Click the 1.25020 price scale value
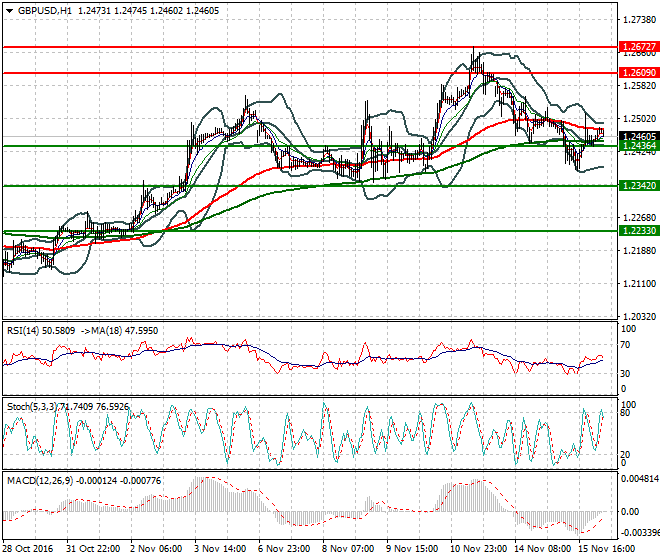Image resolution: width=660 pixels, height=560 pixels. [x=639, y=119]
